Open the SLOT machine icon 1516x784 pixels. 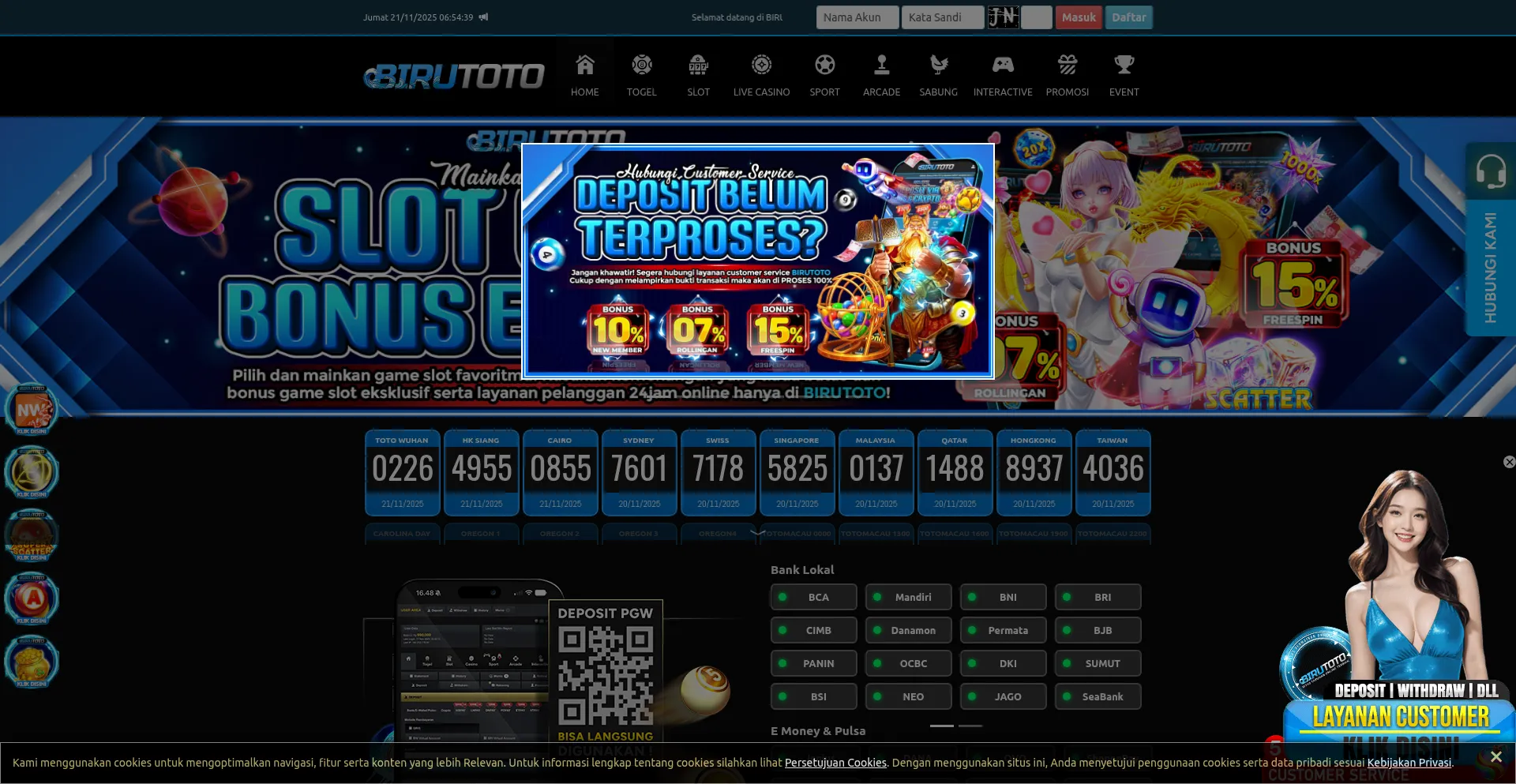(698, 65)
